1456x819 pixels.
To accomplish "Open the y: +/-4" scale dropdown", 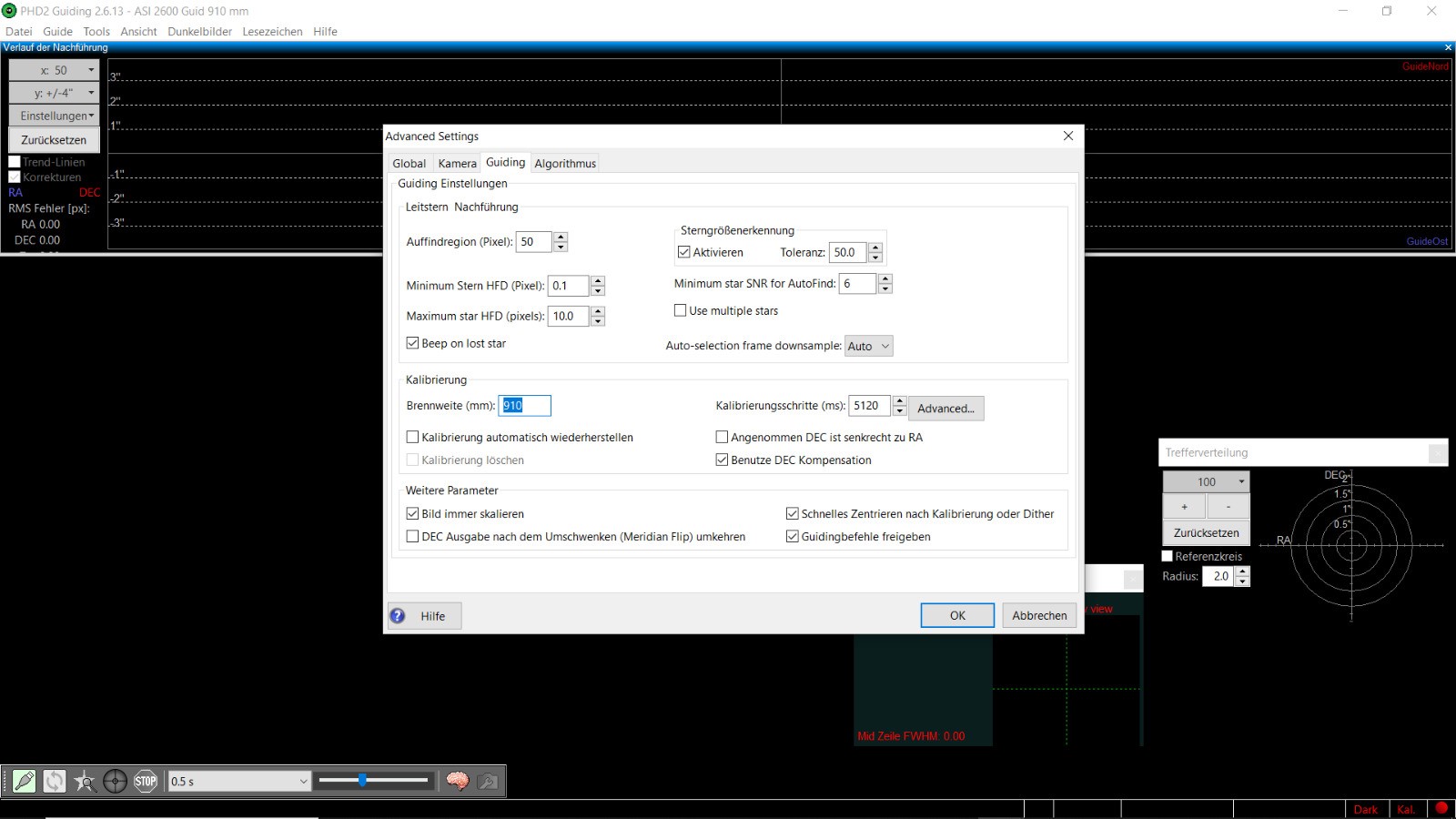I will tap(54, 93).
